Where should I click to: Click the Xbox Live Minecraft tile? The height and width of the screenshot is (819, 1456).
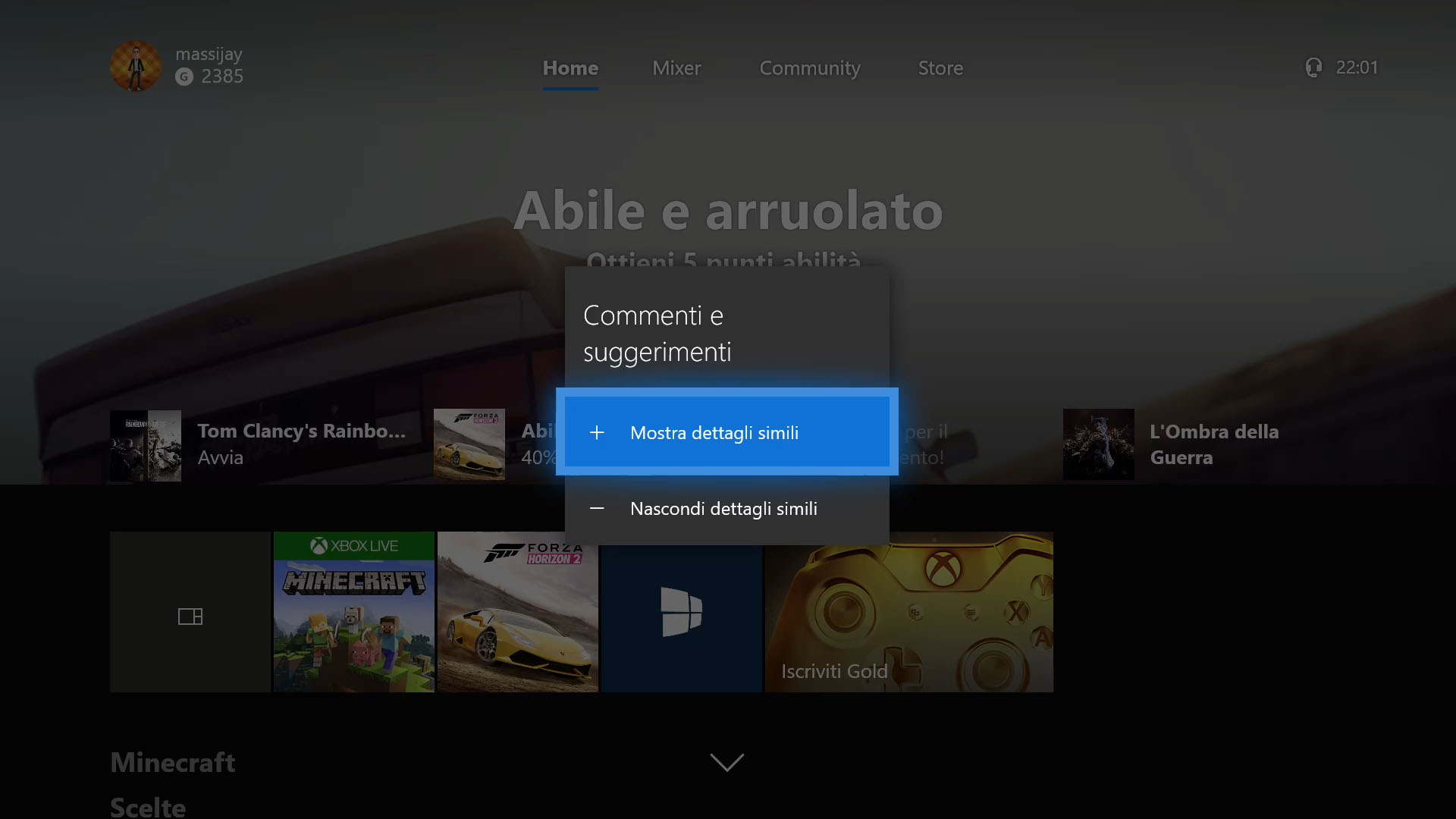pos(353,612)
